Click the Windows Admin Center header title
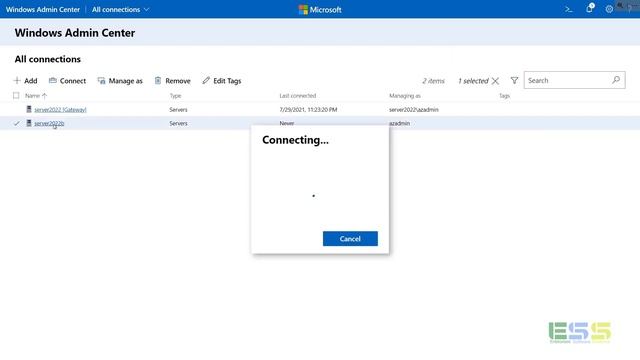This screenshot has width=640, height=360. click(43, 9)
